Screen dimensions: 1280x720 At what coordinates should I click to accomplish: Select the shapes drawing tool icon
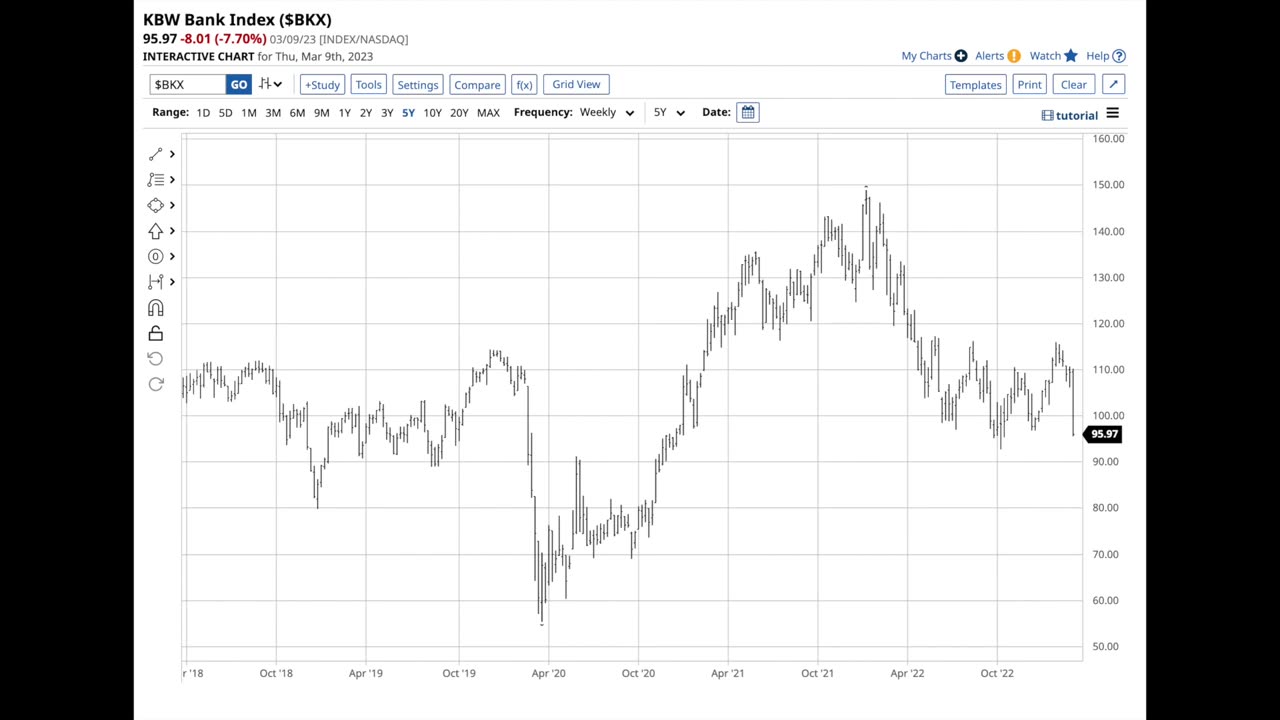(155, 205)
